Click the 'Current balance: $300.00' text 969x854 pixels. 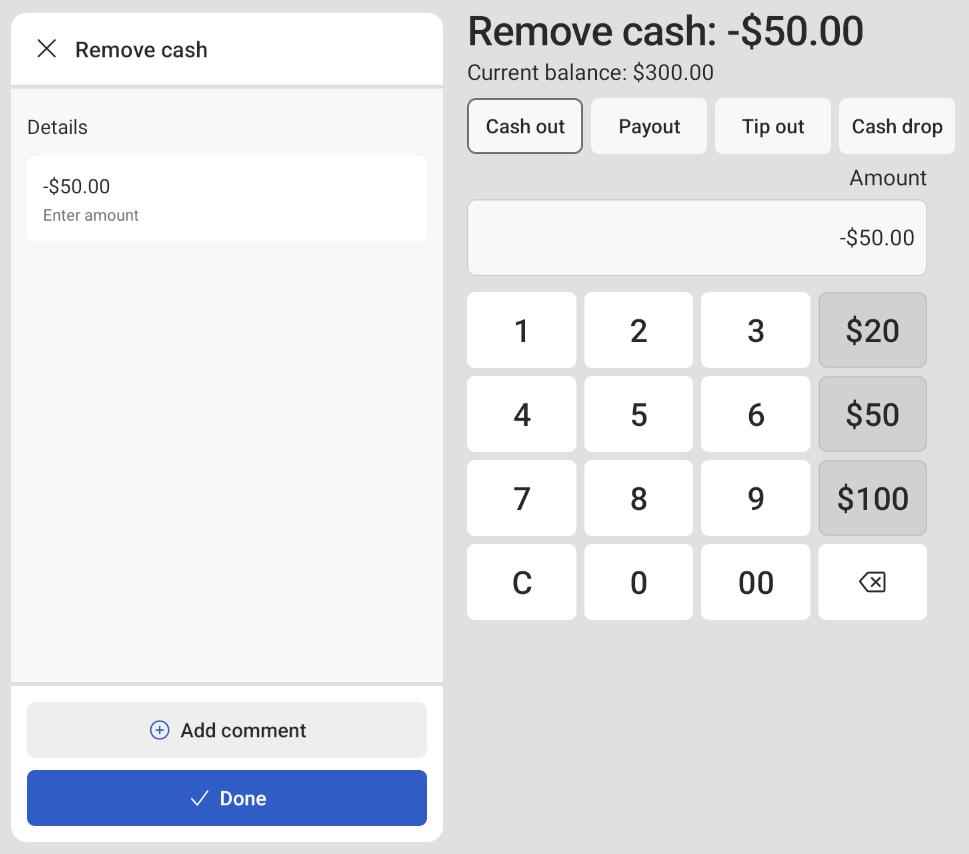point(590,73)
